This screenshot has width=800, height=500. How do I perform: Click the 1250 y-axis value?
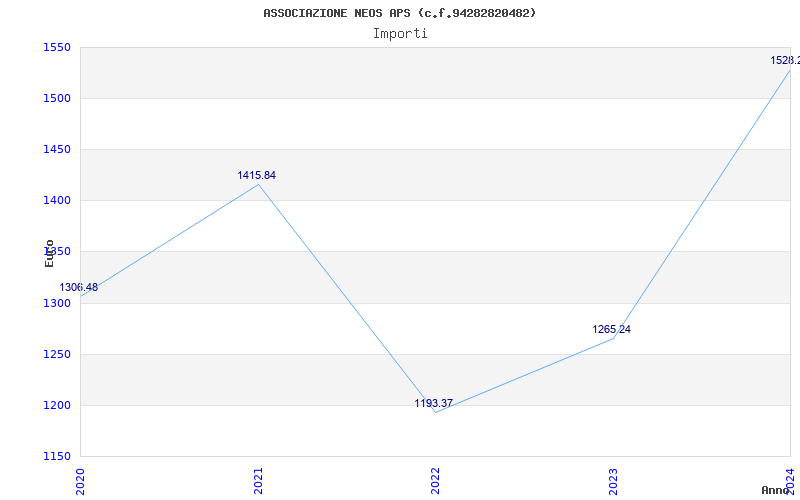point(57,355)
